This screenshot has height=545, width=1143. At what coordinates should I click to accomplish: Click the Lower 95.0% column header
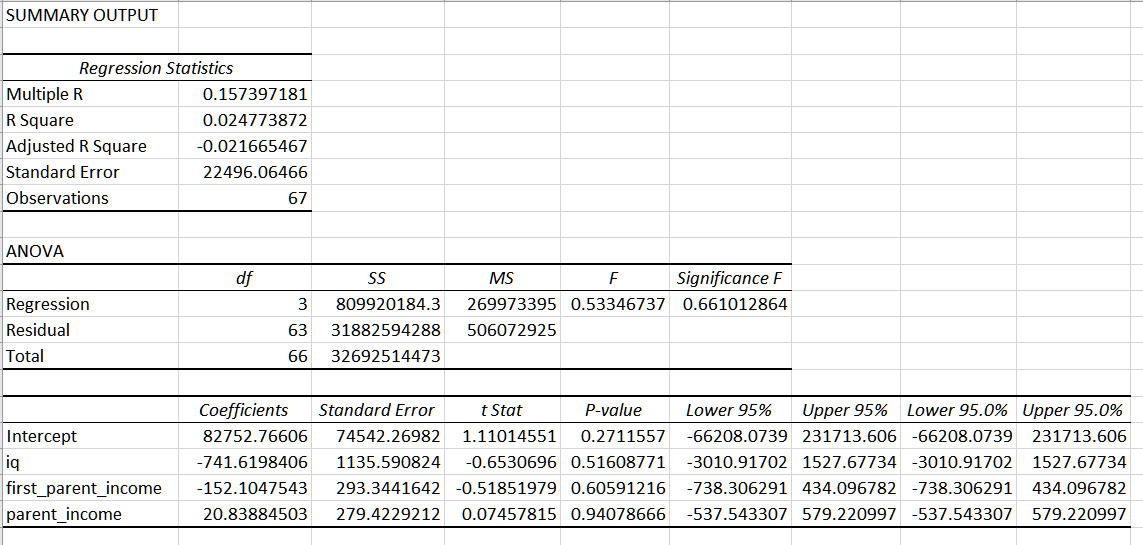coord(958,410)
